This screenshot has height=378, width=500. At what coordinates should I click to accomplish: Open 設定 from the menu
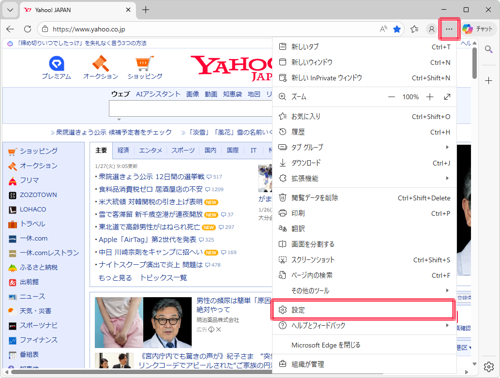coord(363,310)
